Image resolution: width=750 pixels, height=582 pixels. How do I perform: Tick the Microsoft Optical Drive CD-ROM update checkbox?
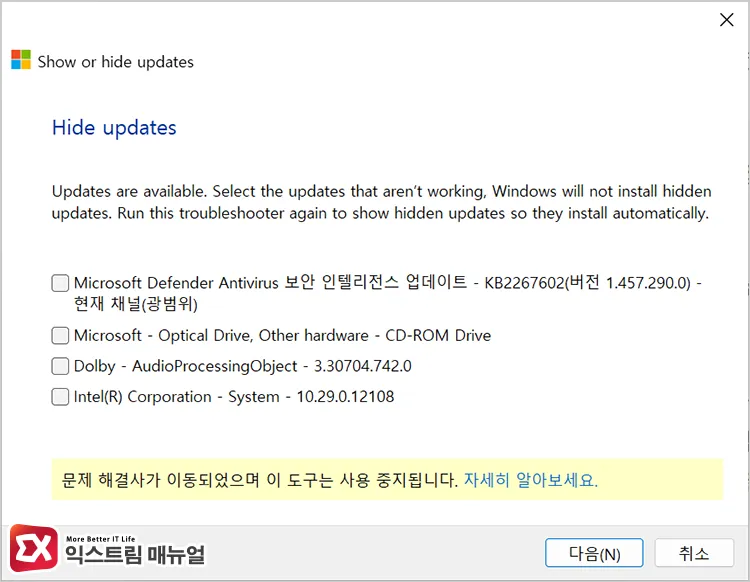click(x=60, y=335)
